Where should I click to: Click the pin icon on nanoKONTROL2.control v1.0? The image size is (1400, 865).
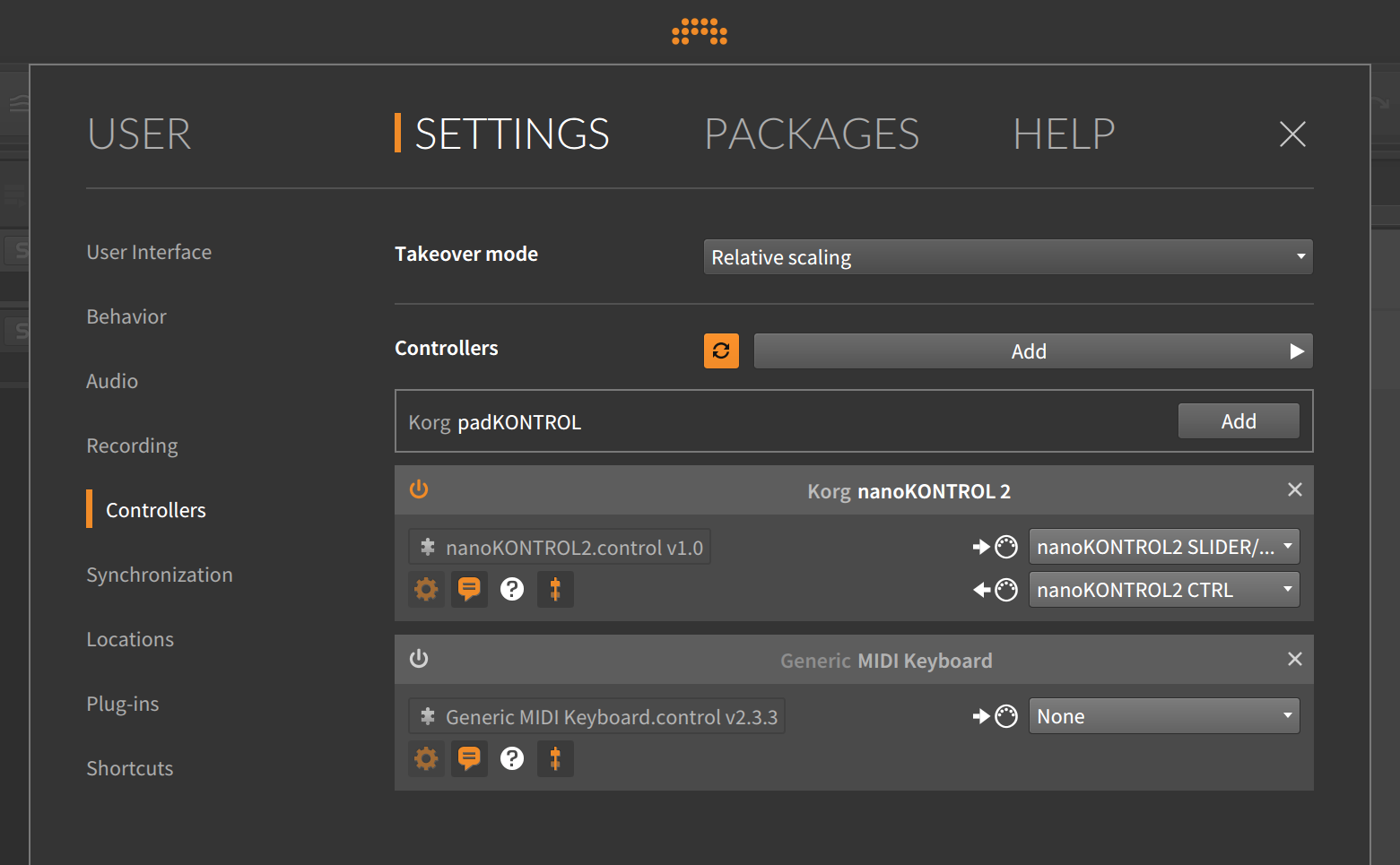coord(429,547)
